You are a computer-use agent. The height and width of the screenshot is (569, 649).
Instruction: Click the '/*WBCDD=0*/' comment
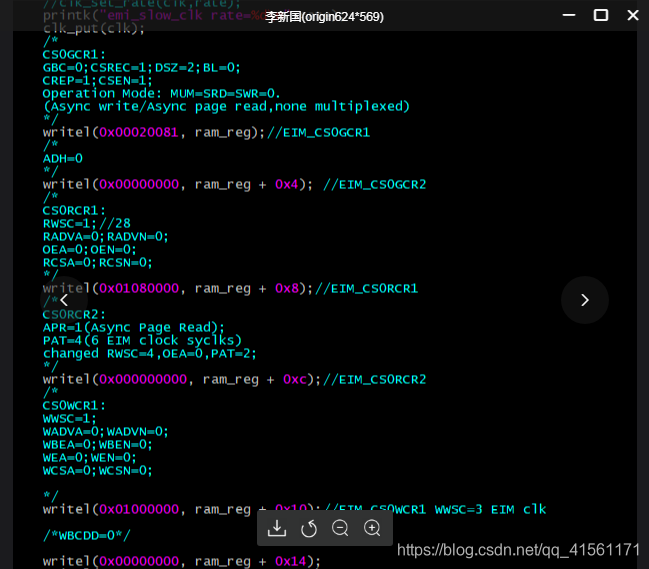(x=87, y=535)
